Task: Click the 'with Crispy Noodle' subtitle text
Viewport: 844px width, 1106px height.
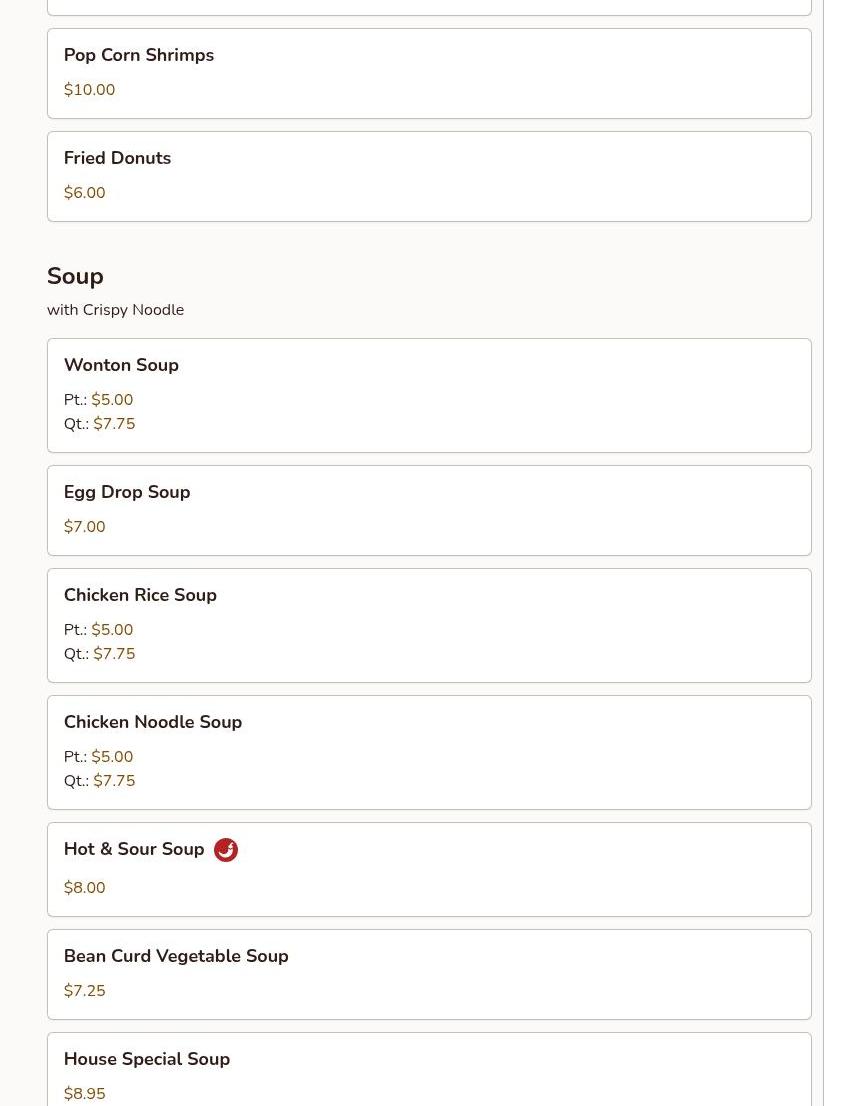Action: pos(116,310)
